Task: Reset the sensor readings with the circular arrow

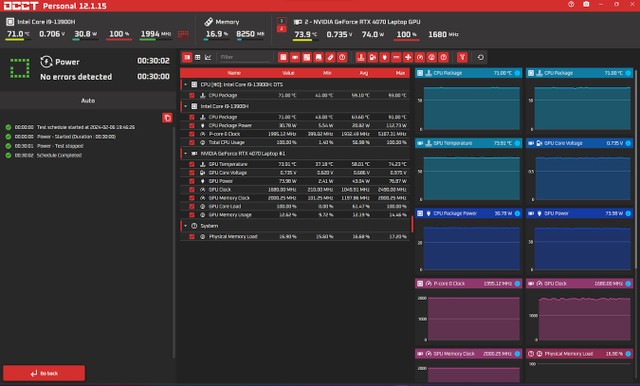Action: click(481, 58)
